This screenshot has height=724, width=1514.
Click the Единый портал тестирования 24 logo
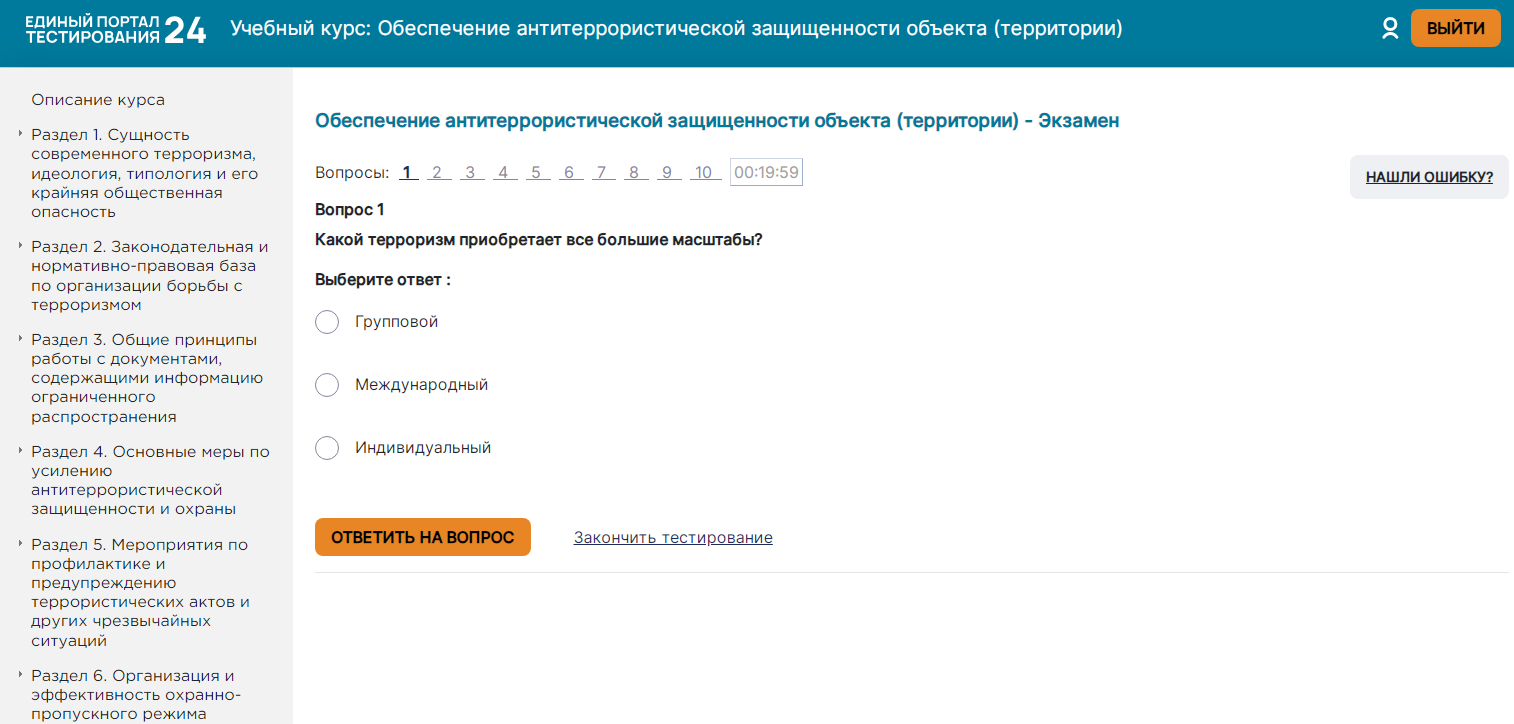point(115,30)
